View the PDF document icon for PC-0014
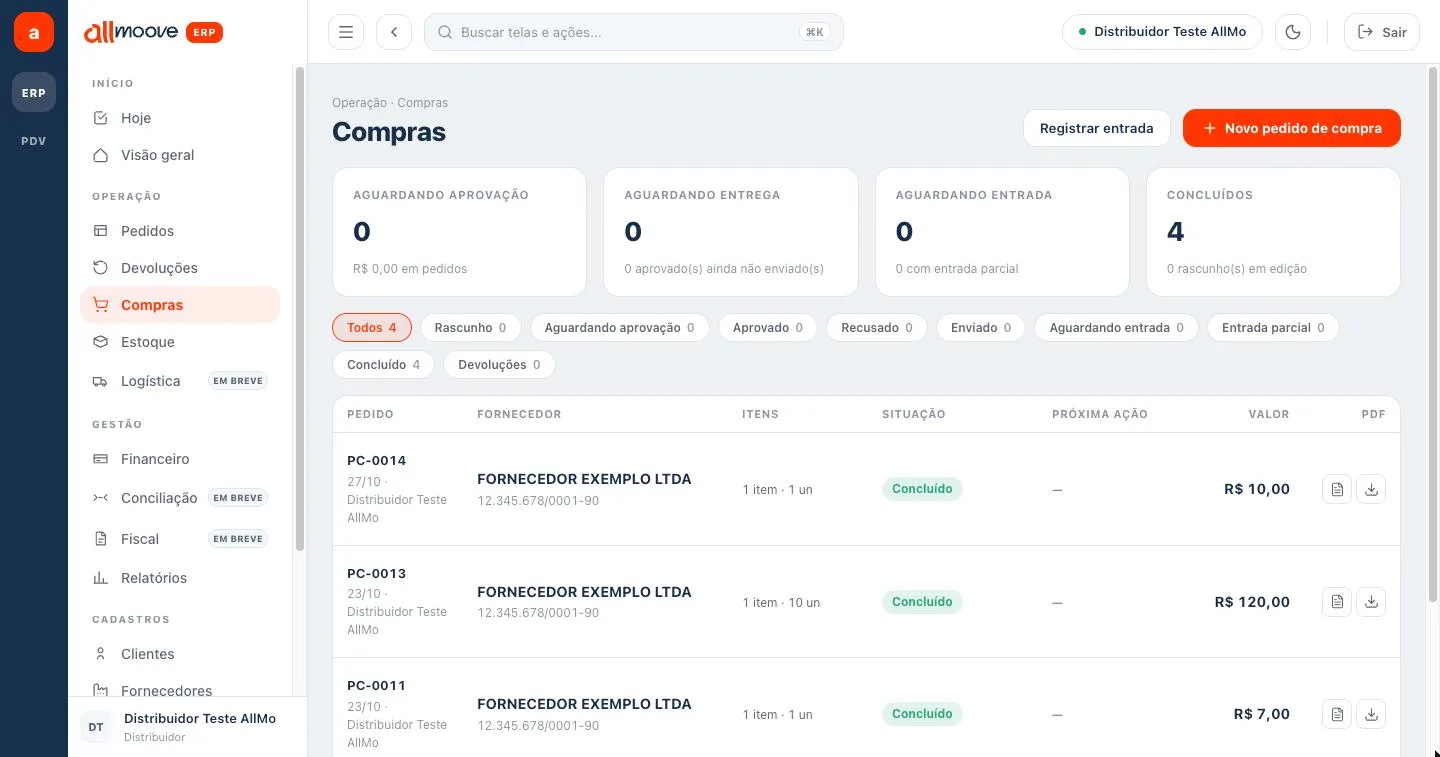The image size is (1440, 757). pyautogui.click(x=1337, y=489)
